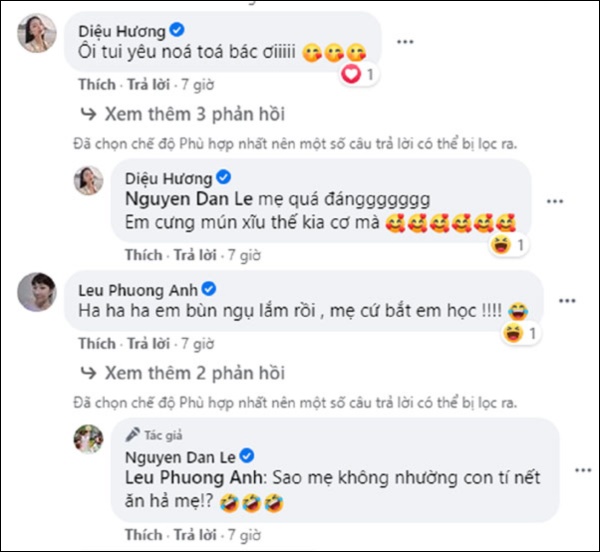Open three-dot menu on Diệu Hương's reply
Screen dimensions: 600x552
click(555, 201)
